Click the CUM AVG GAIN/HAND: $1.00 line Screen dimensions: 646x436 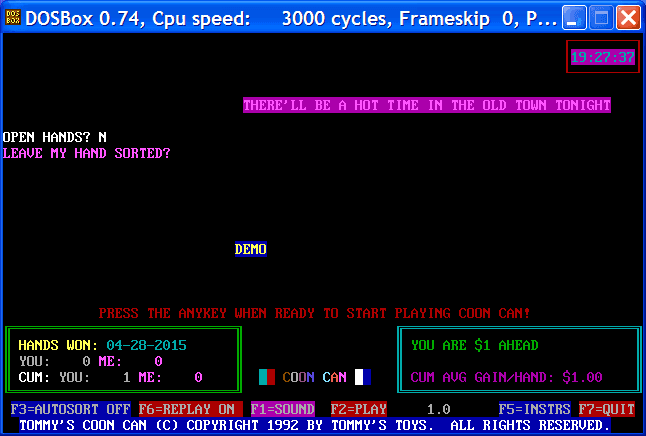click(506, 377)
